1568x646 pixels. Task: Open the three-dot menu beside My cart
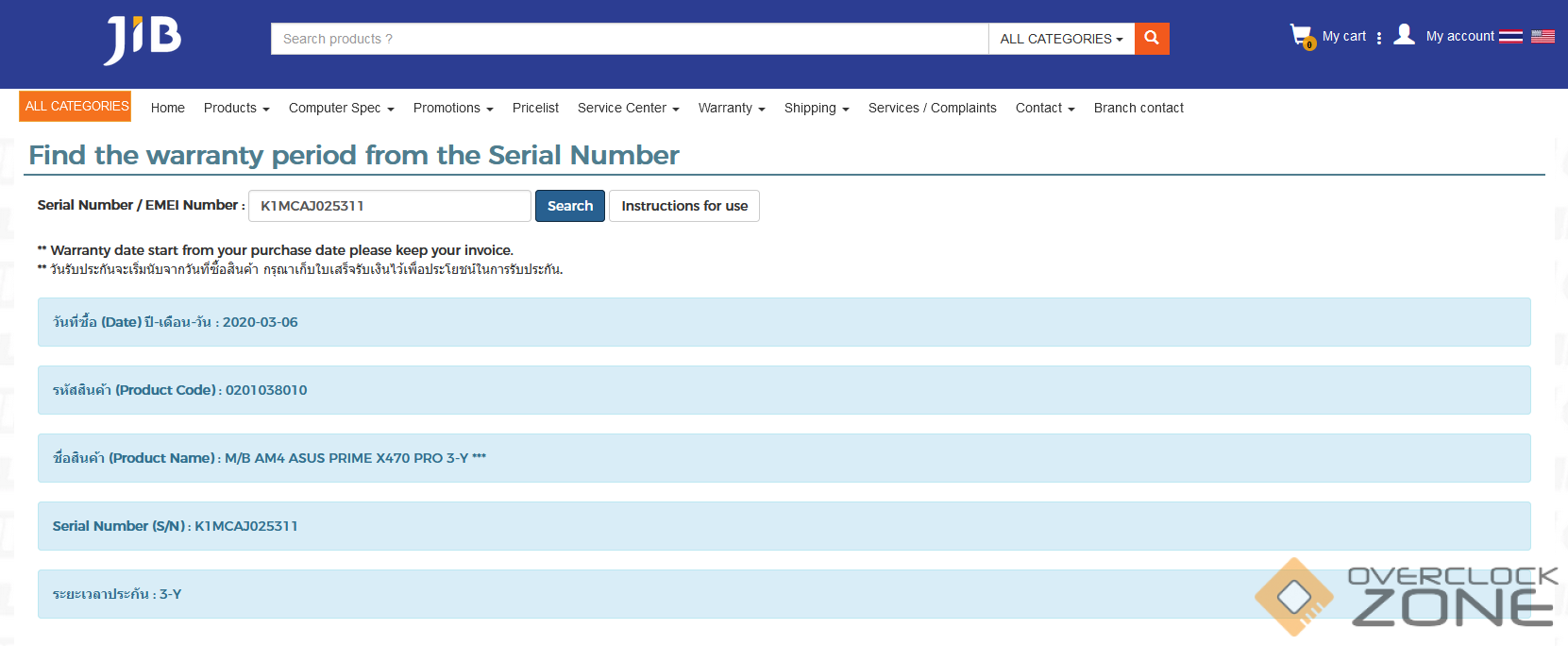click(x=1379, y=38)
